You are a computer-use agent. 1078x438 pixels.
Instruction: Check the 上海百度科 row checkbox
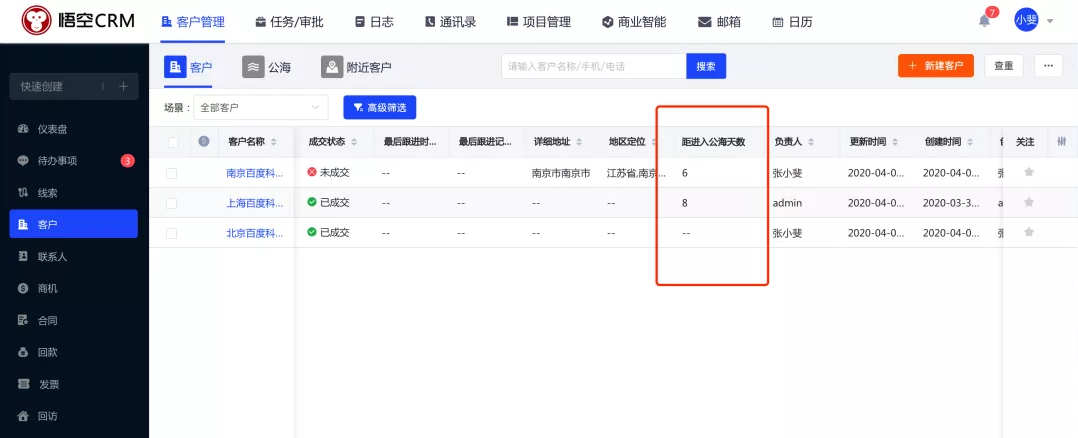tap(172, 204)
